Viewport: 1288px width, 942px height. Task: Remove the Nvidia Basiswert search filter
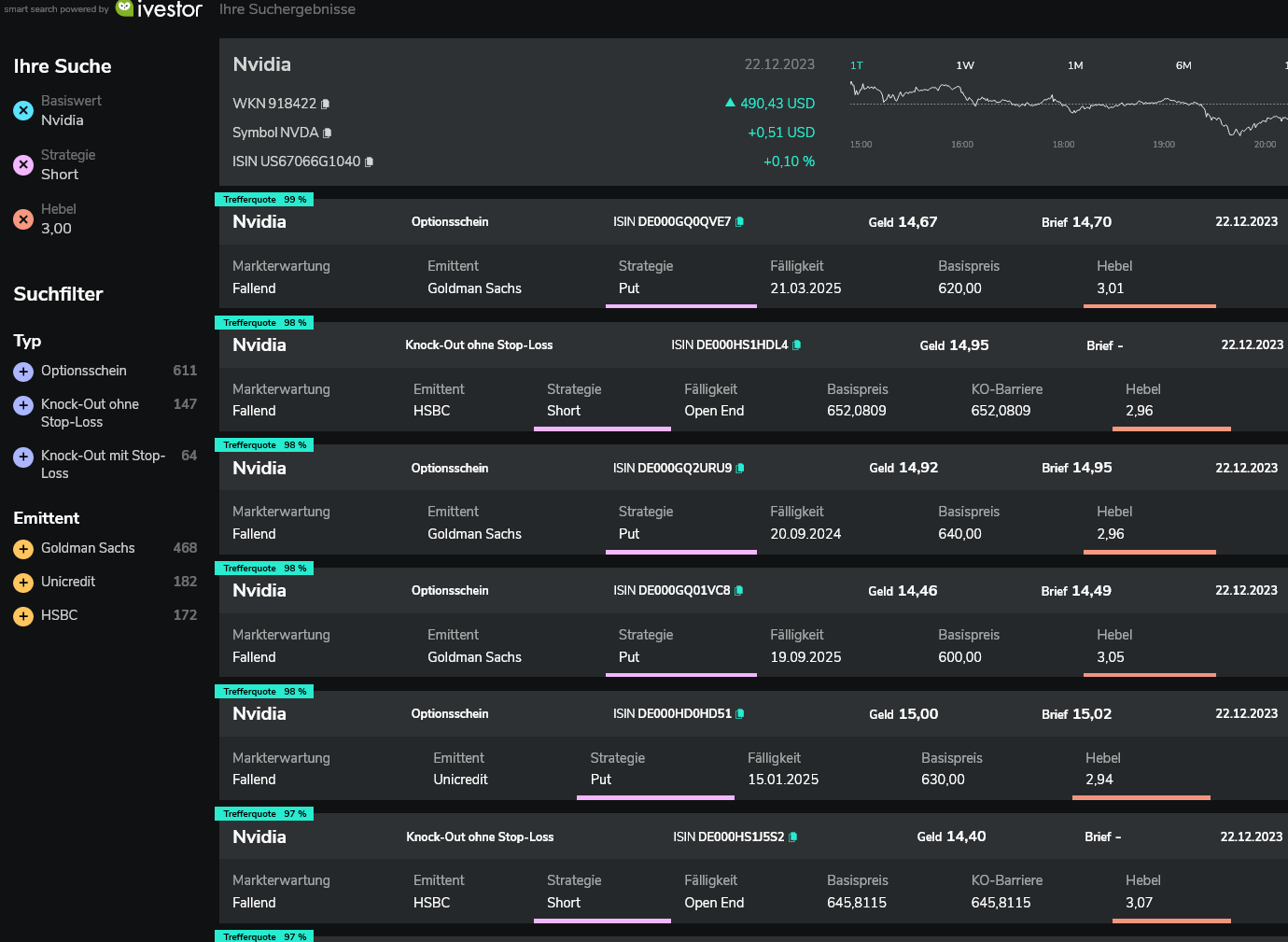(x=23, y=111)
